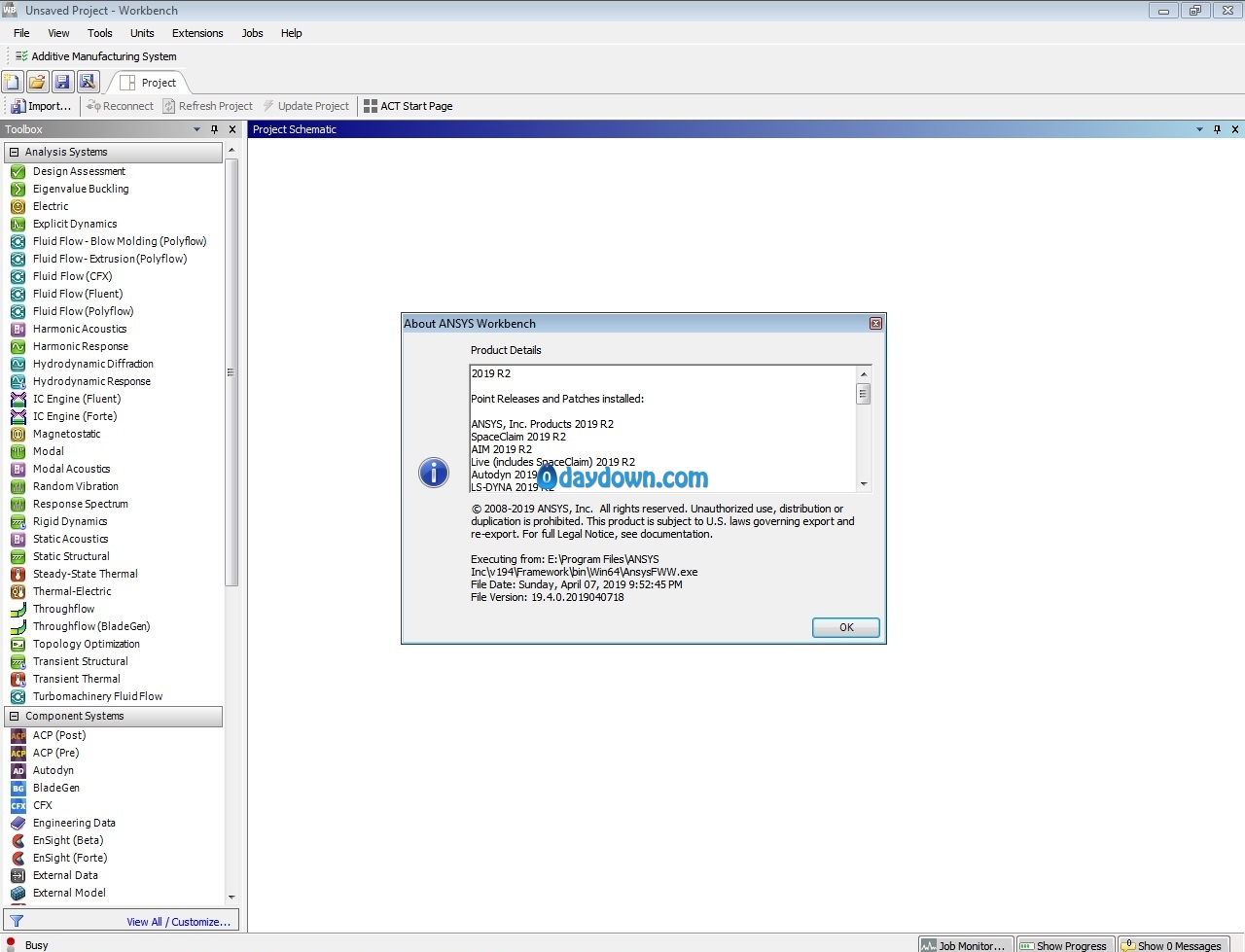Open the Toolbox panel dropdown arrow

point(197,129)
